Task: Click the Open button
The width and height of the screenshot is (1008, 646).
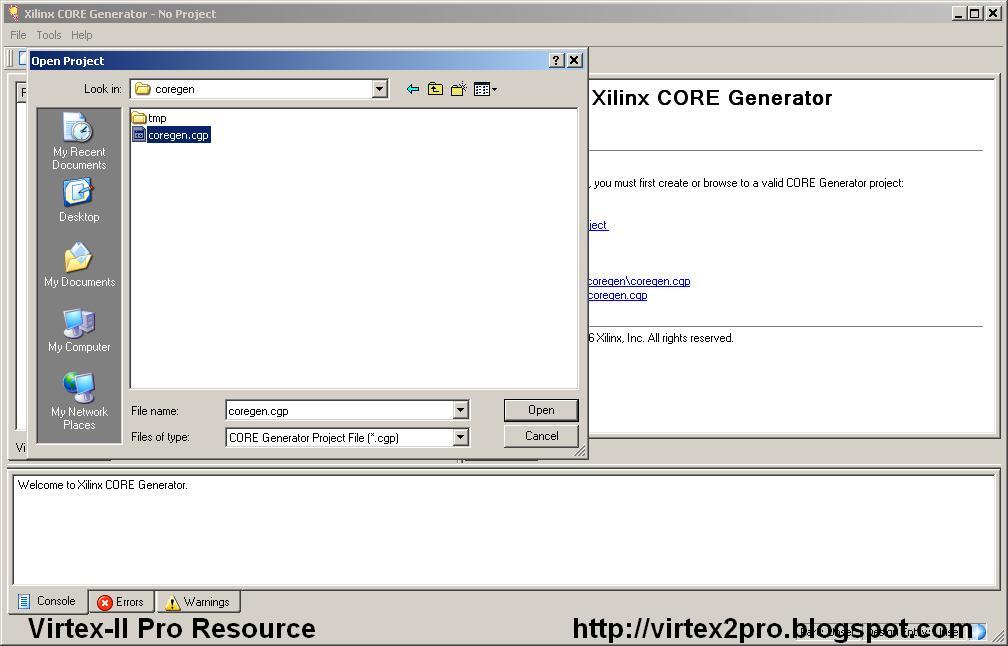Action: 541,410
